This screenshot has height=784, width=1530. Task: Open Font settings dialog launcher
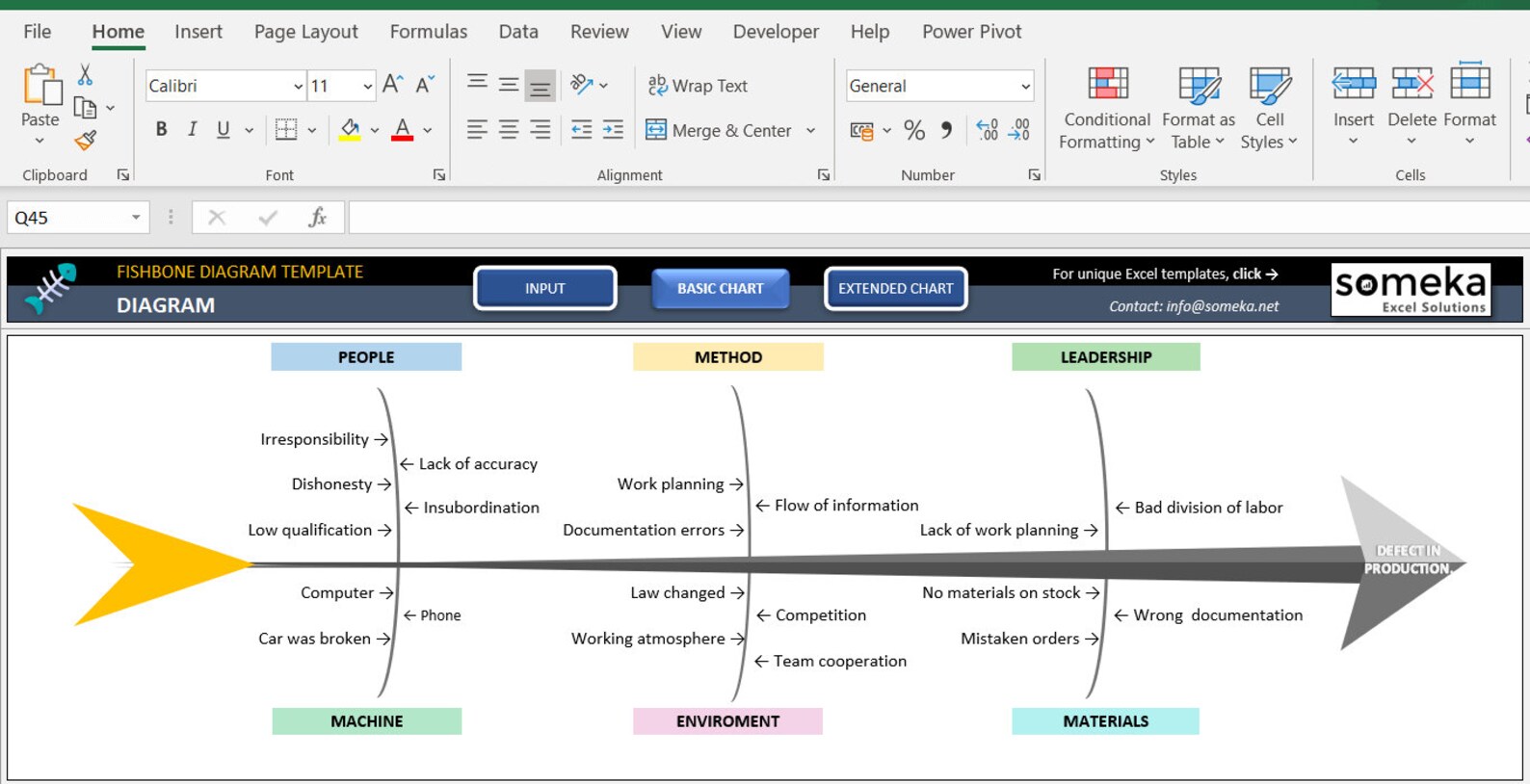tap(439, 174)
